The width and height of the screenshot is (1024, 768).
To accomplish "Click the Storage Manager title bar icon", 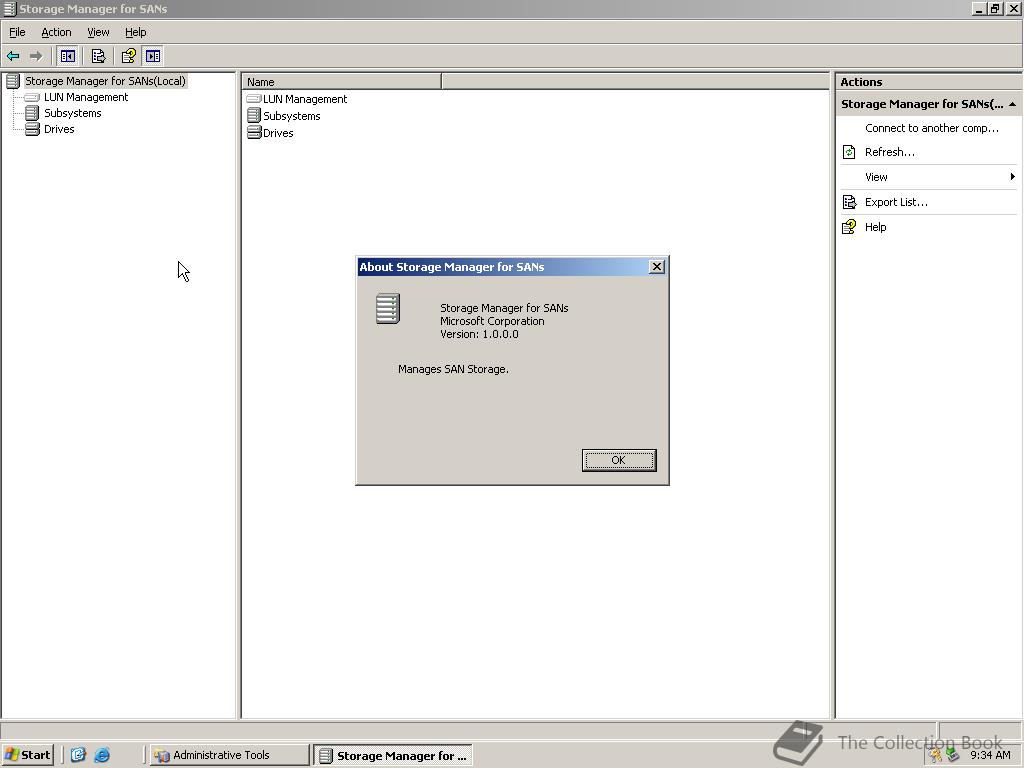I will [9, 8].
